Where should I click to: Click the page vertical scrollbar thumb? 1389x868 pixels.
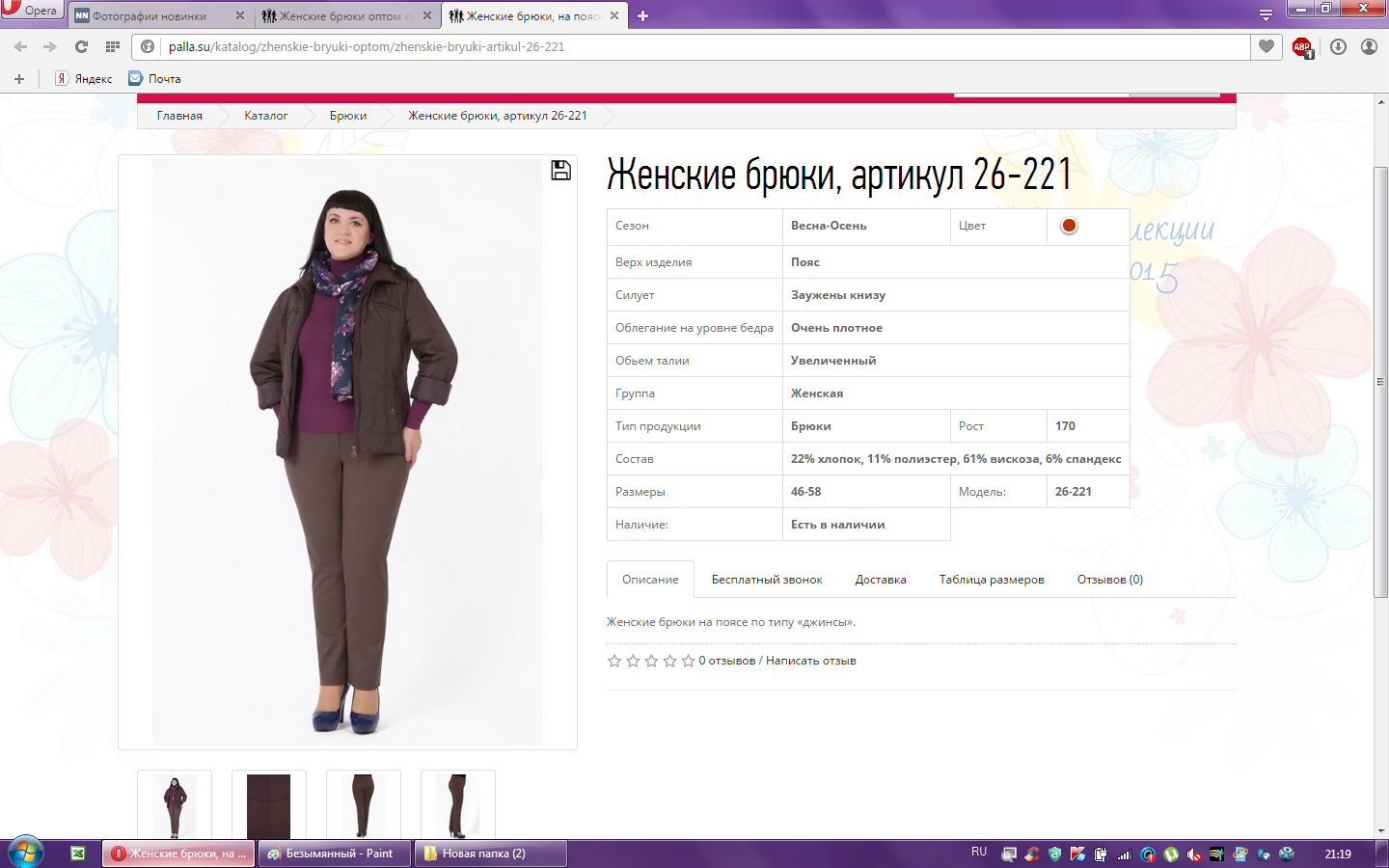[x=1380, y=382]
